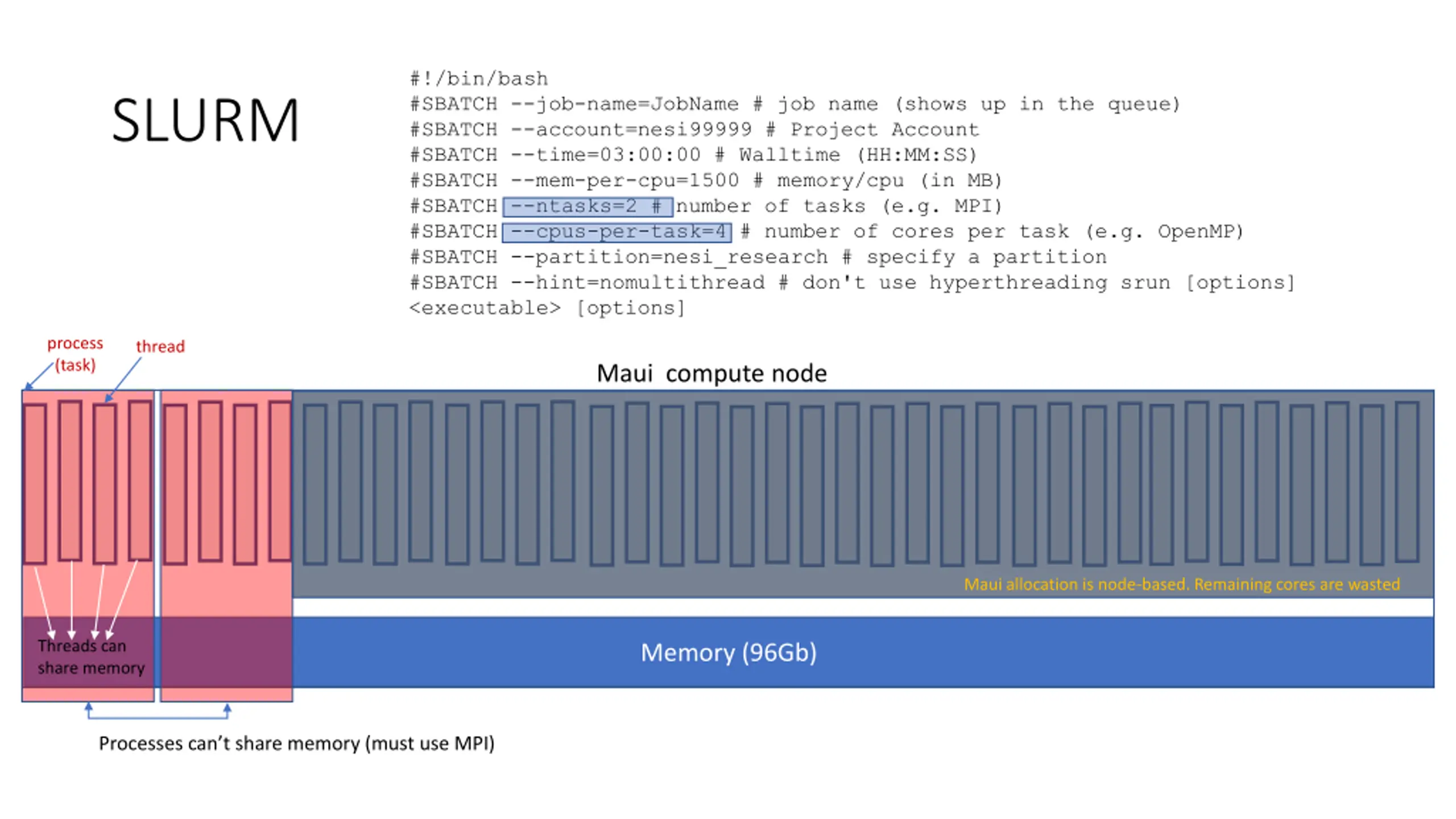Select the highlighted --ntasks=2 option
This screenshot has width=1456, height=819.
(x=588, y=206)
